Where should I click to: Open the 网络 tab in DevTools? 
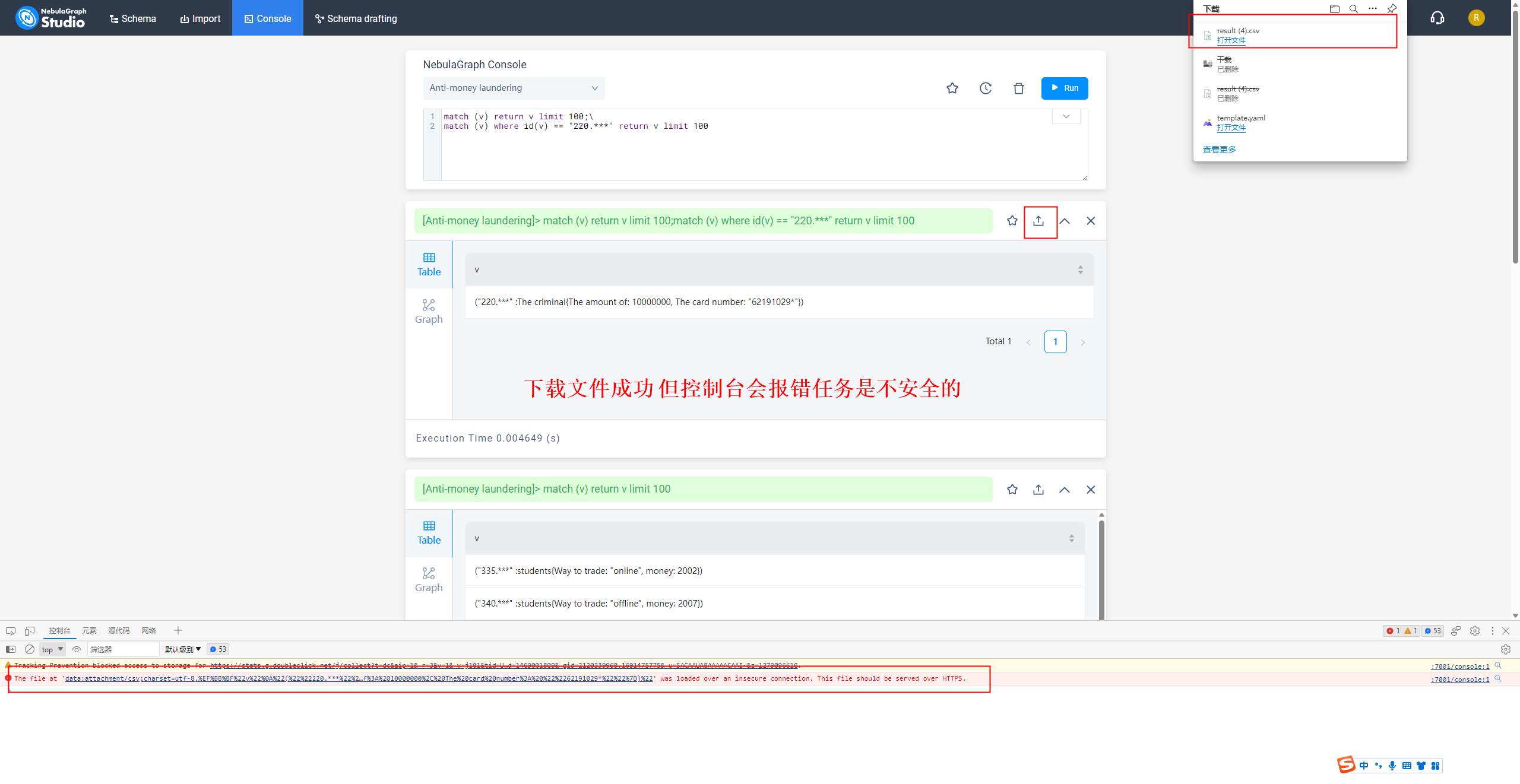coord(148,630)
